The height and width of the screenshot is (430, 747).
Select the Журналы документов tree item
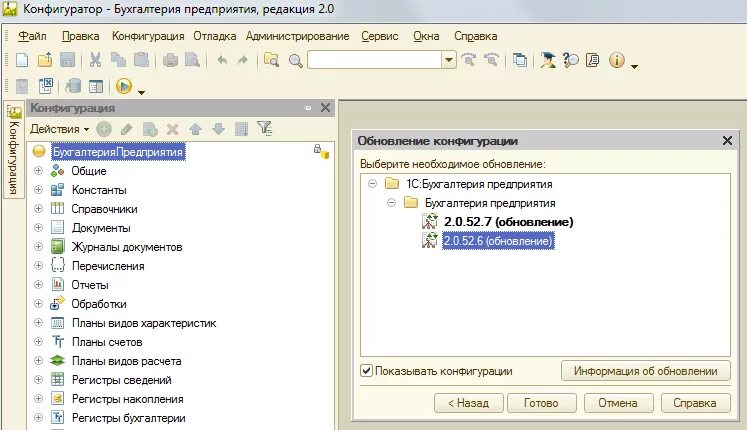tap(127, 247)
